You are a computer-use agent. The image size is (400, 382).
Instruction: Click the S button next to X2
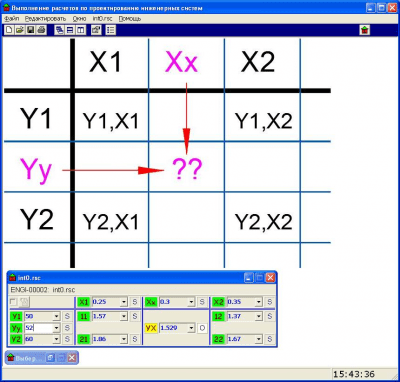click(269, 302)
